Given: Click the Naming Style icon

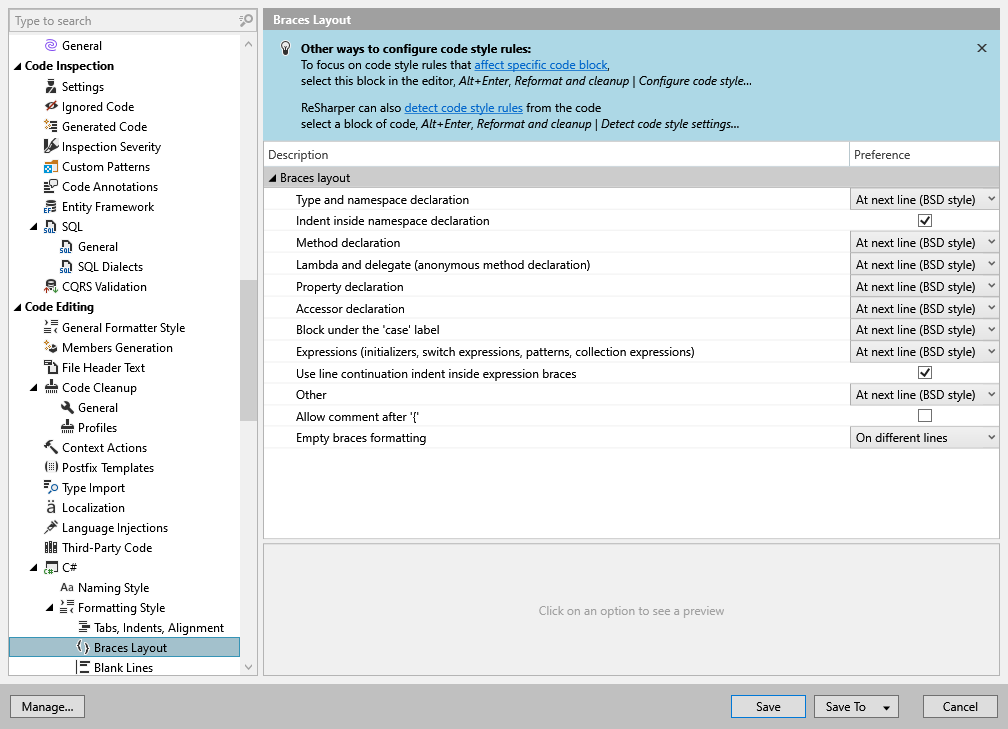Looking at the screenshot, I should click(x=67, y=588).
